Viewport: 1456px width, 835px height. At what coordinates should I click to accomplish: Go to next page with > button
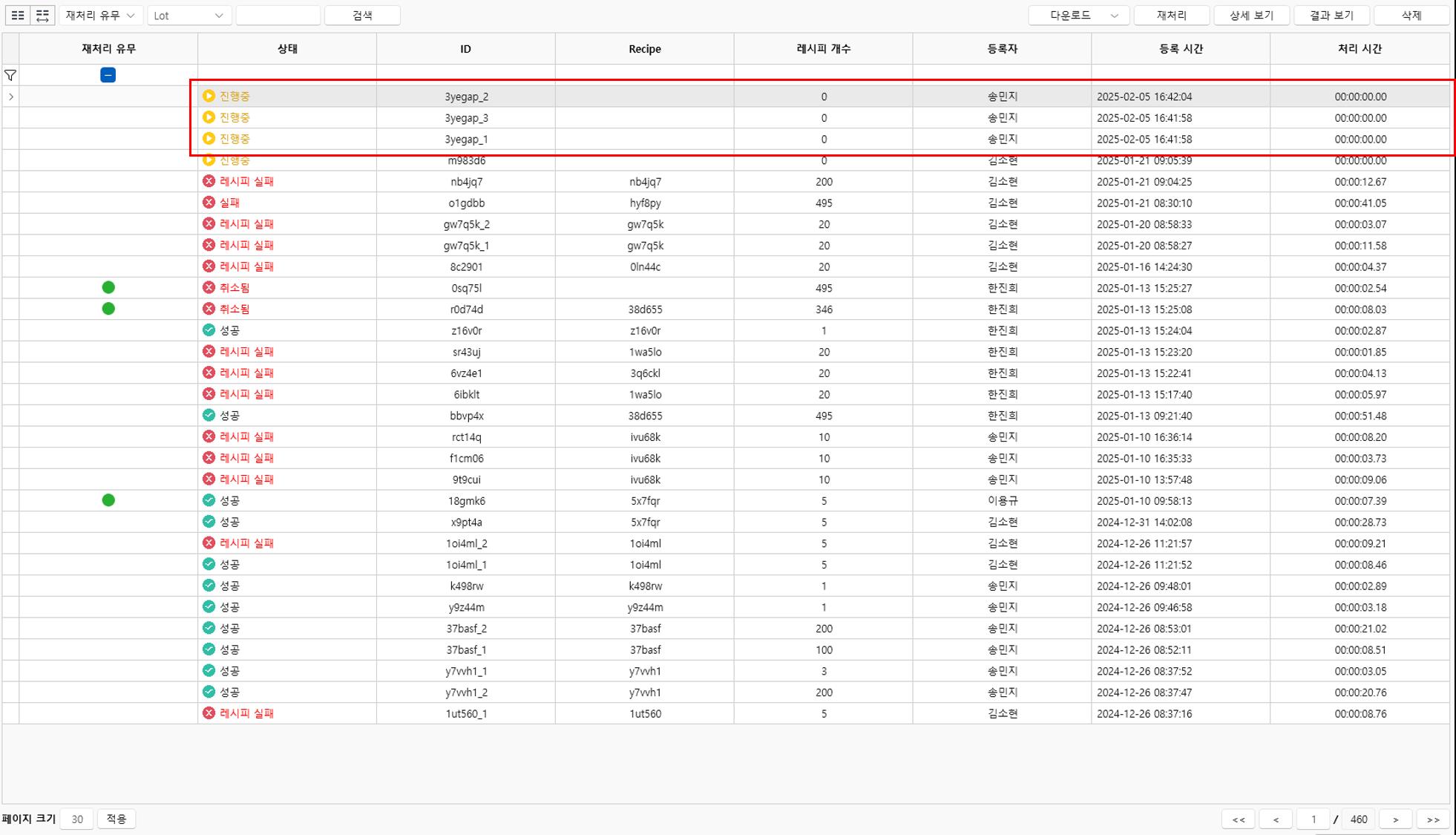1395,819
